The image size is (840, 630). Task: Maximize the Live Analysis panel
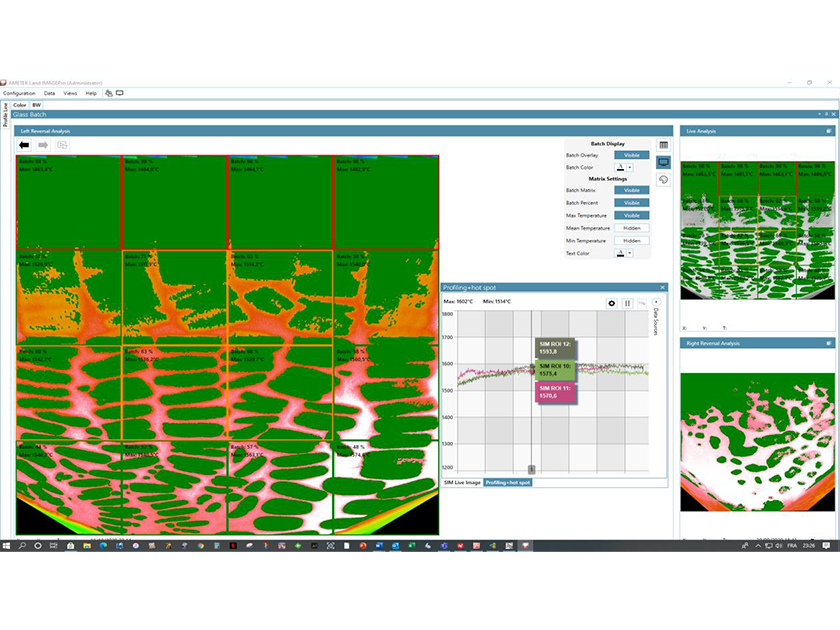828,131
